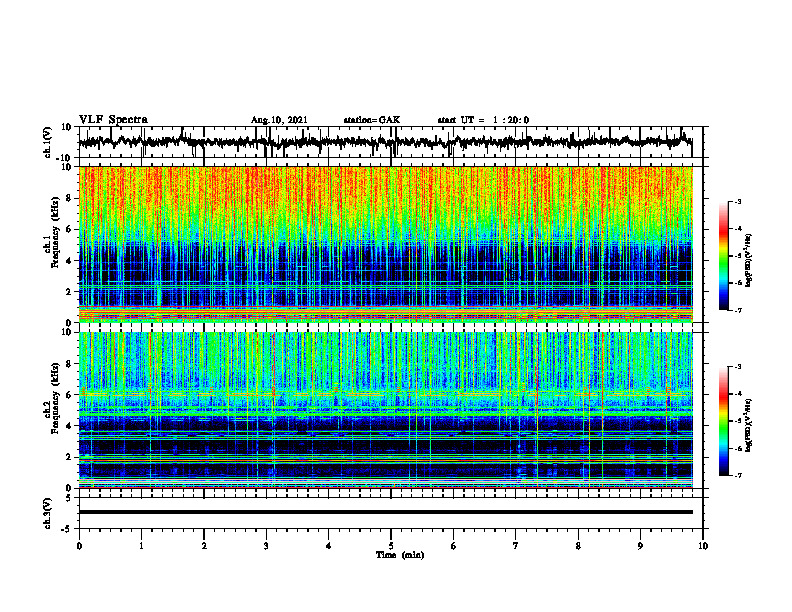Click the "Time (min)" axis title
The width and height of the screenshot is (792, 612).
pos(400,555)
